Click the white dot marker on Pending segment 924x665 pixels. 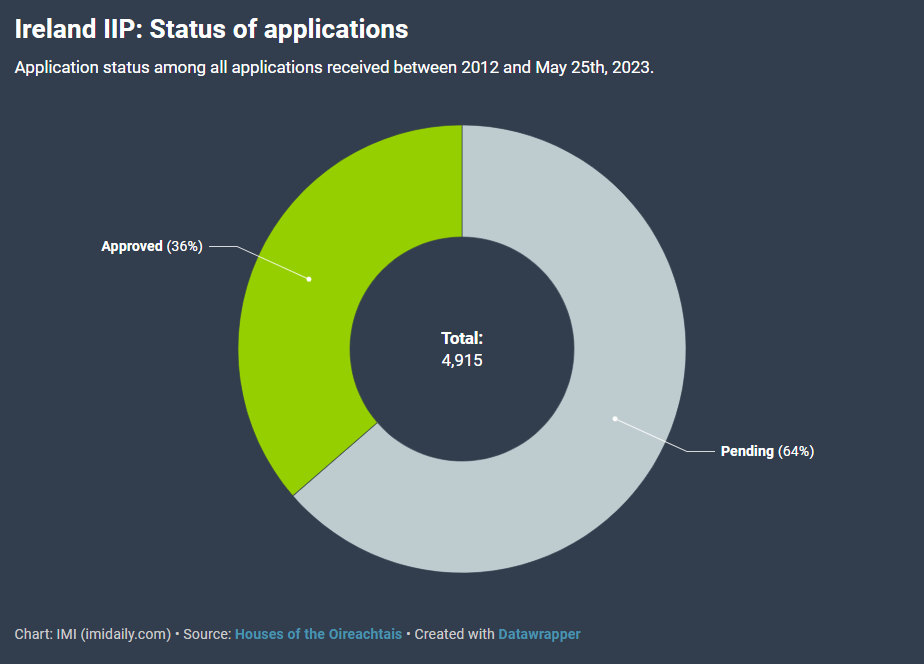[x=615, y=418]
